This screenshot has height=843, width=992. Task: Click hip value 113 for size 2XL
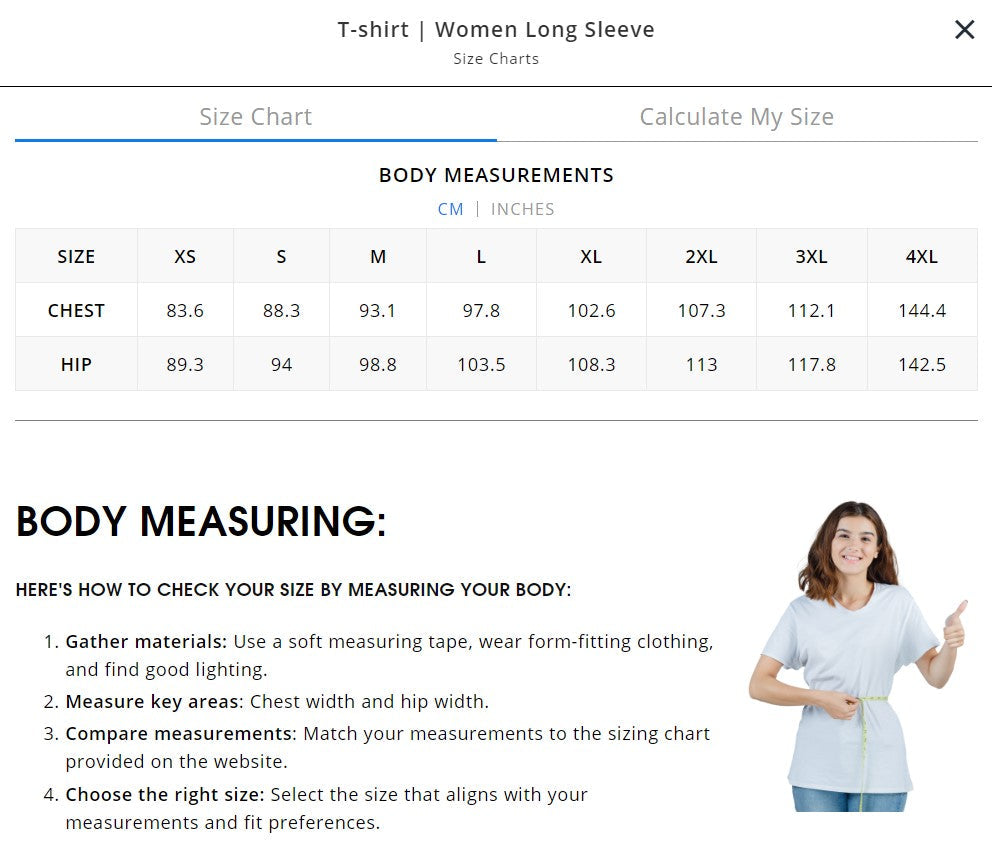[x=701, y=364]
